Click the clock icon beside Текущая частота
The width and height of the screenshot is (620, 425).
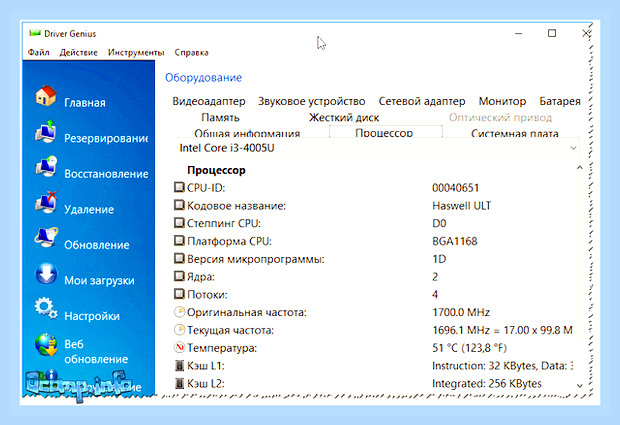point(179,330)
